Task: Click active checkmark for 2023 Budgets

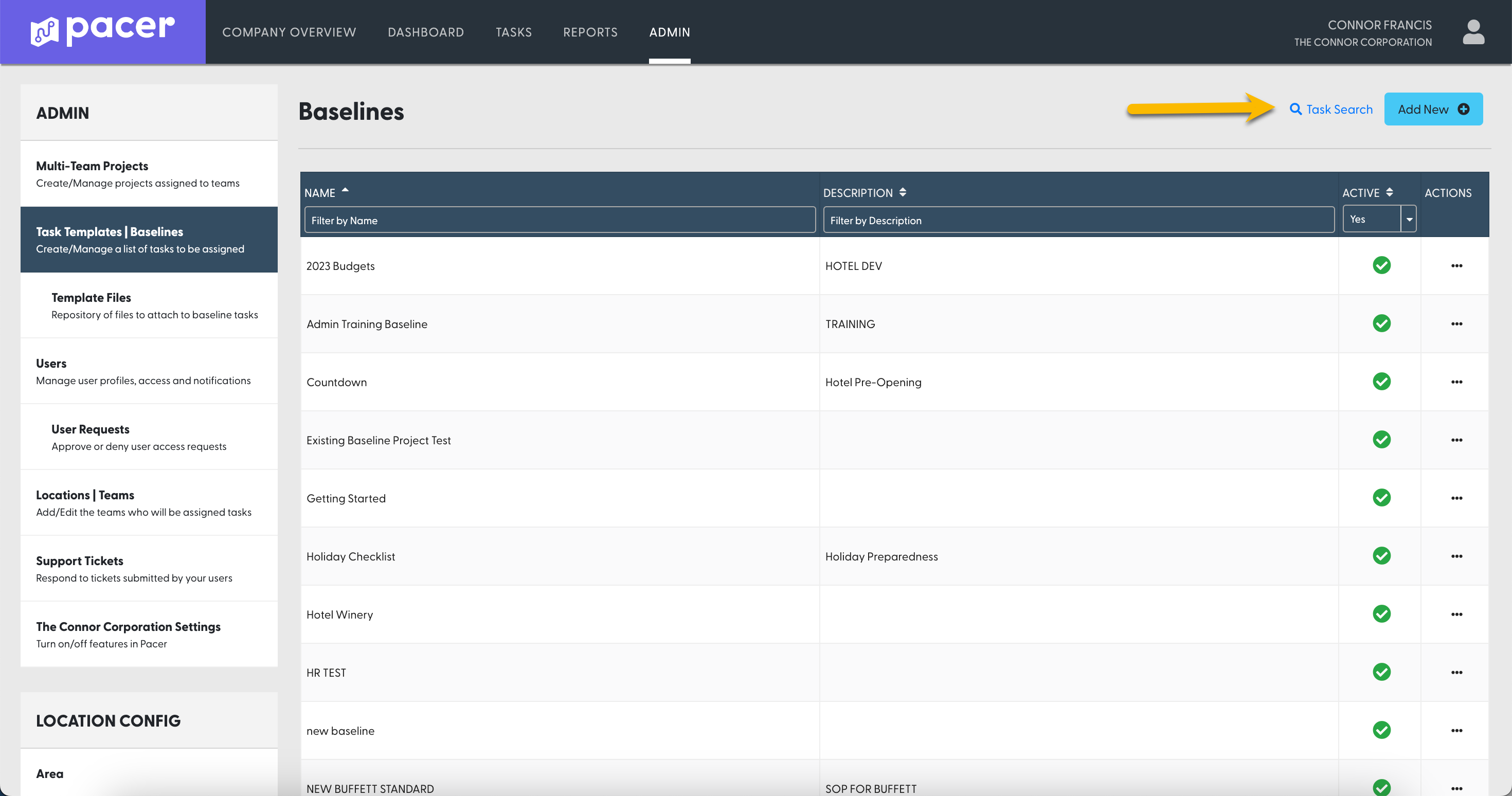Action: tap(1382, 265)
